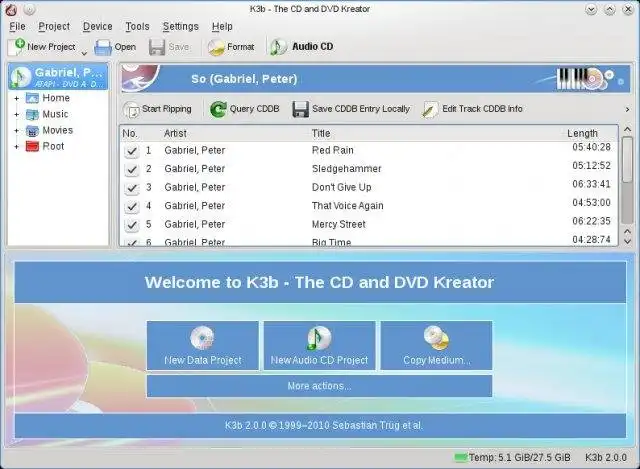Uncheck track 4 That Voice Again checkbox
Image resolution: width=640 pixels, height=469 pixels.
[131, 207]
